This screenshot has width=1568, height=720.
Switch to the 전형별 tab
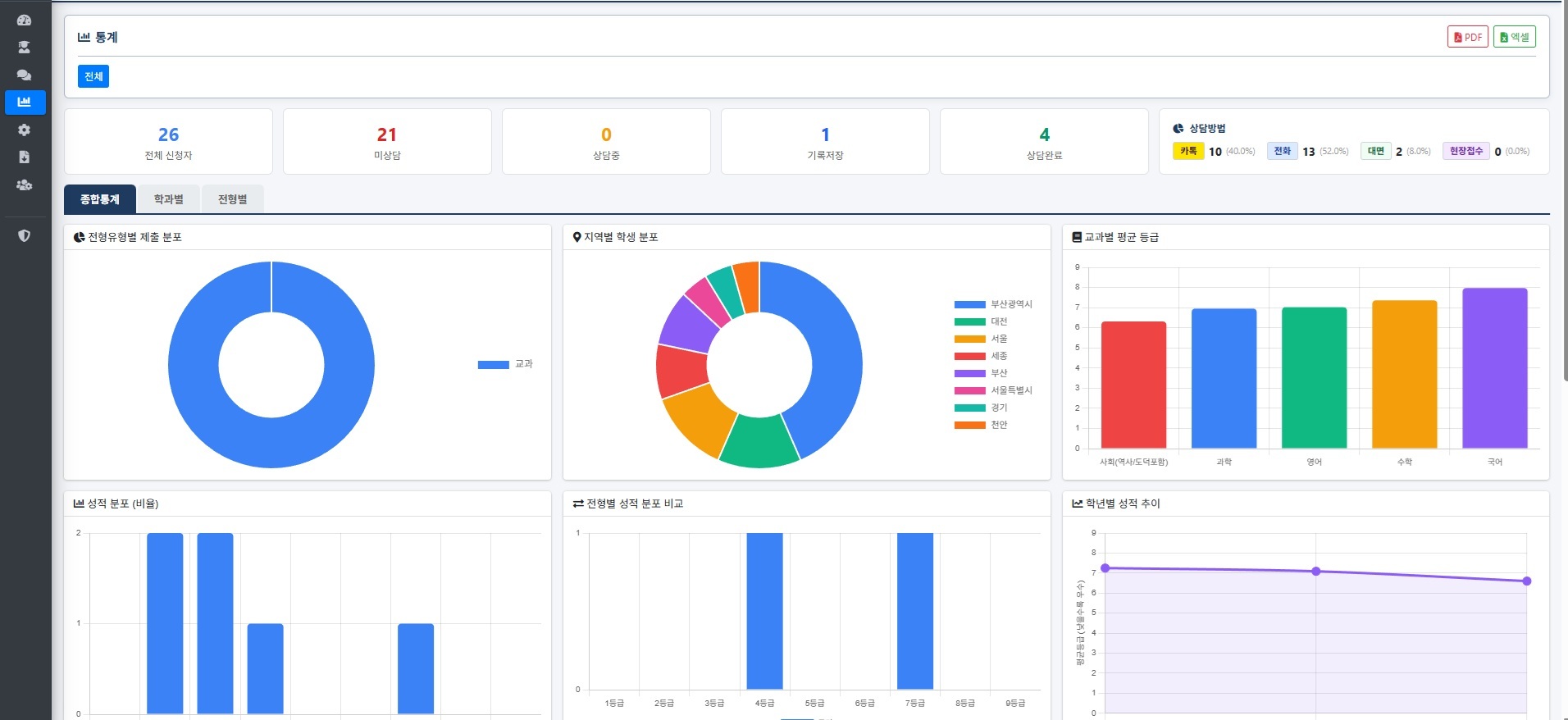tap(232, 199)
